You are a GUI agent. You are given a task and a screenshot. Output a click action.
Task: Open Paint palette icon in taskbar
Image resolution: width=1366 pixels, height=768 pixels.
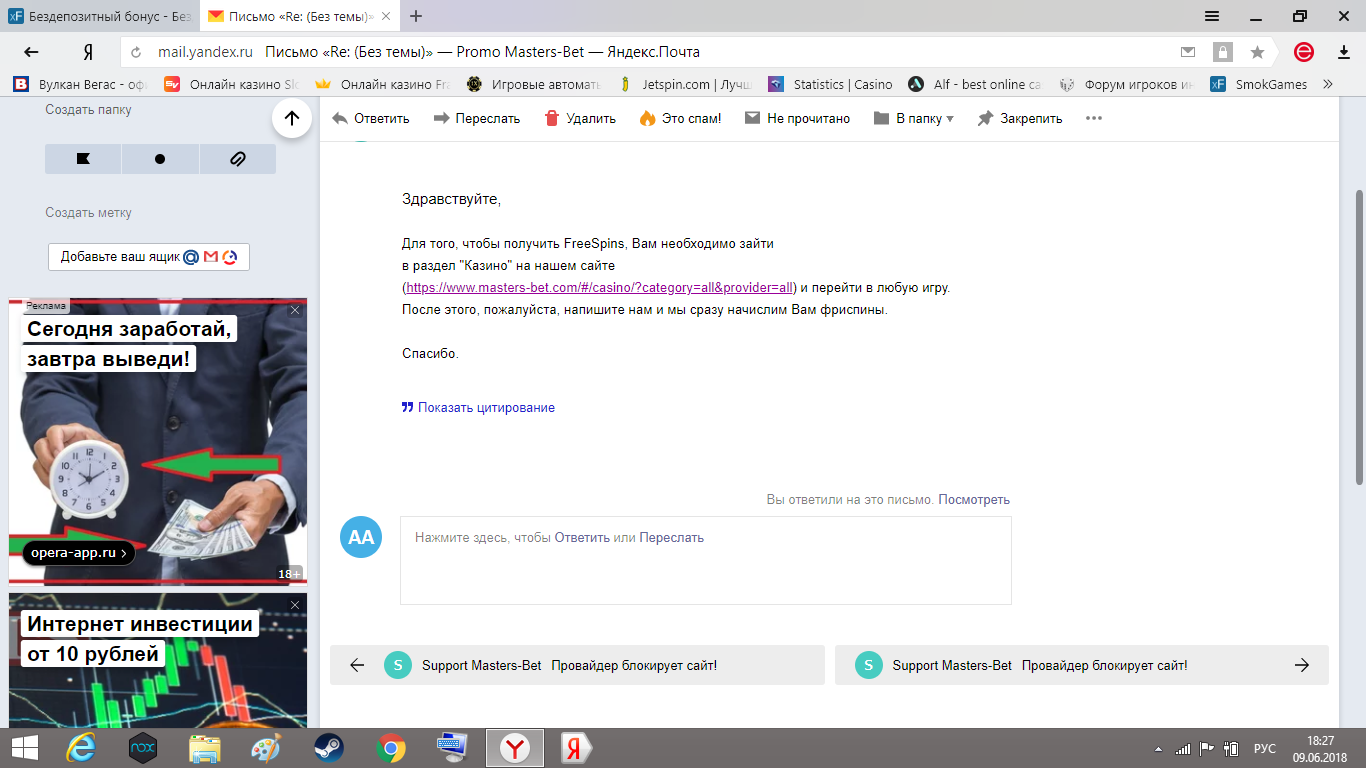click(267, 748)
